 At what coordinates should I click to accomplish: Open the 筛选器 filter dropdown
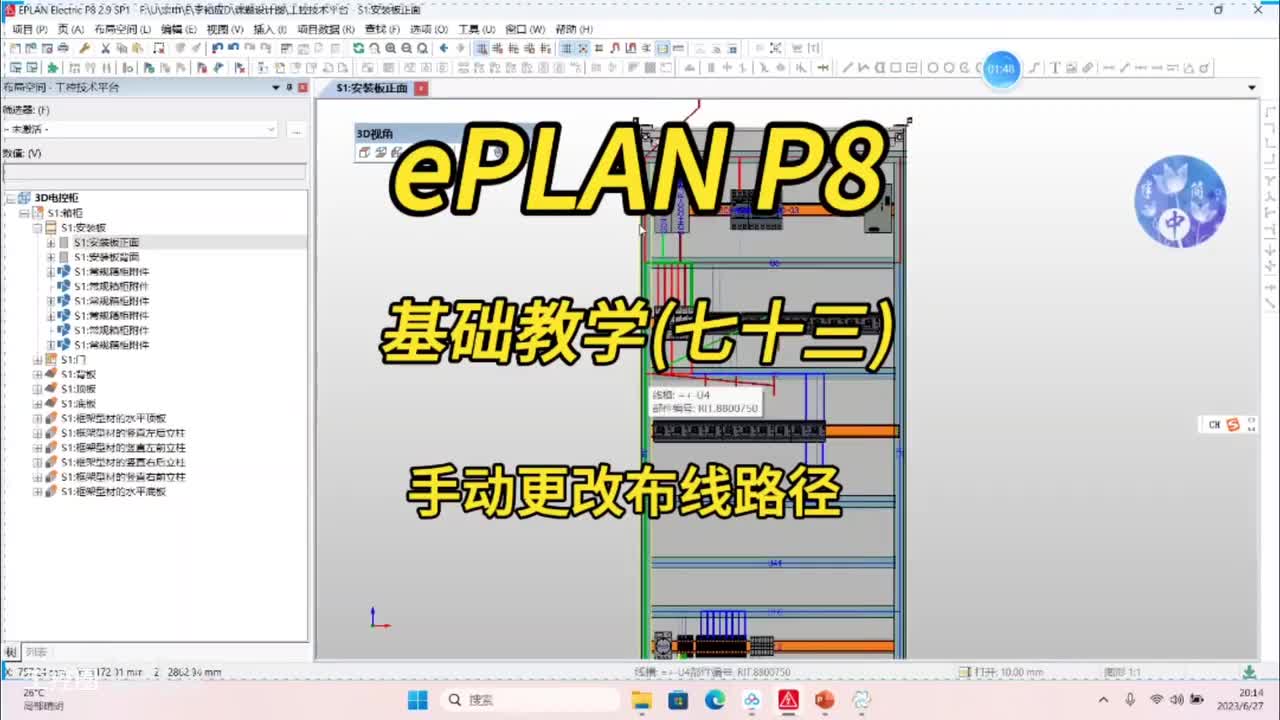[271, 129]
